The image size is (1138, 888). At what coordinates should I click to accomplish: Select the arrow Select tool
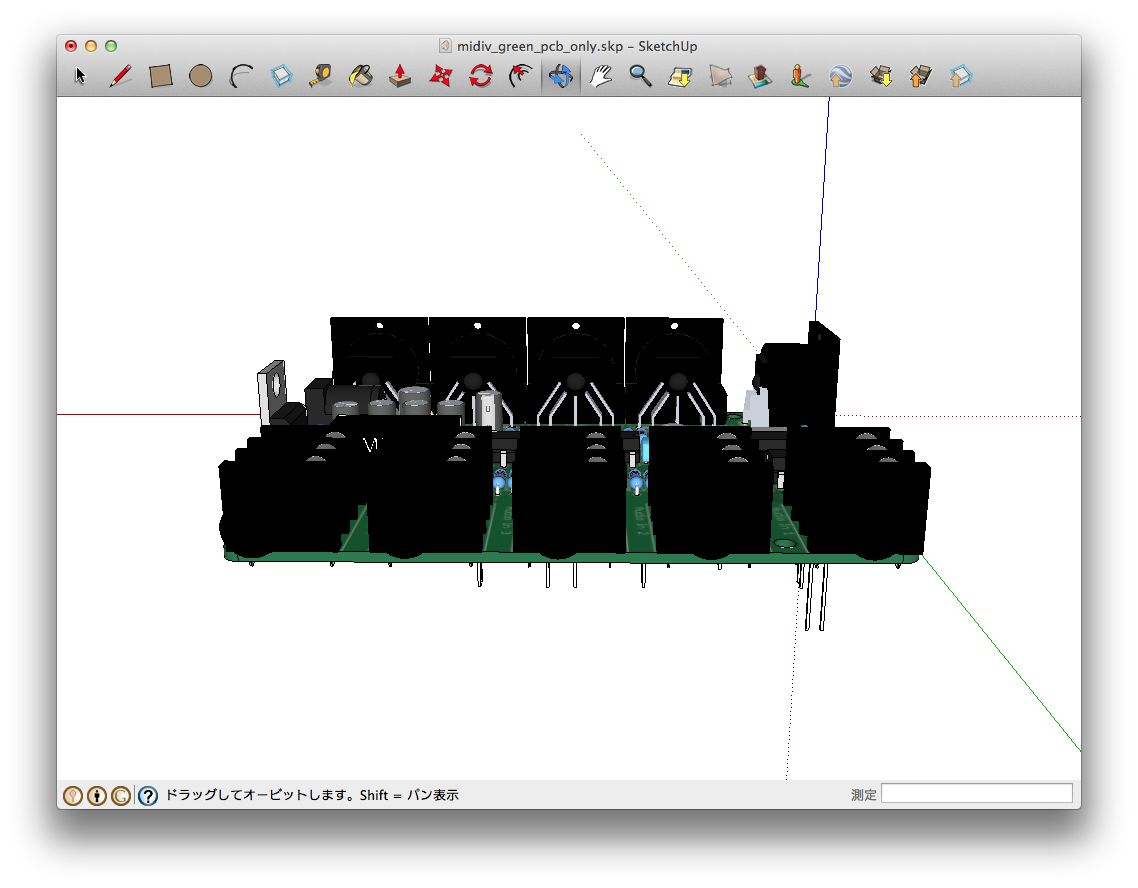[x=81, y=76]
